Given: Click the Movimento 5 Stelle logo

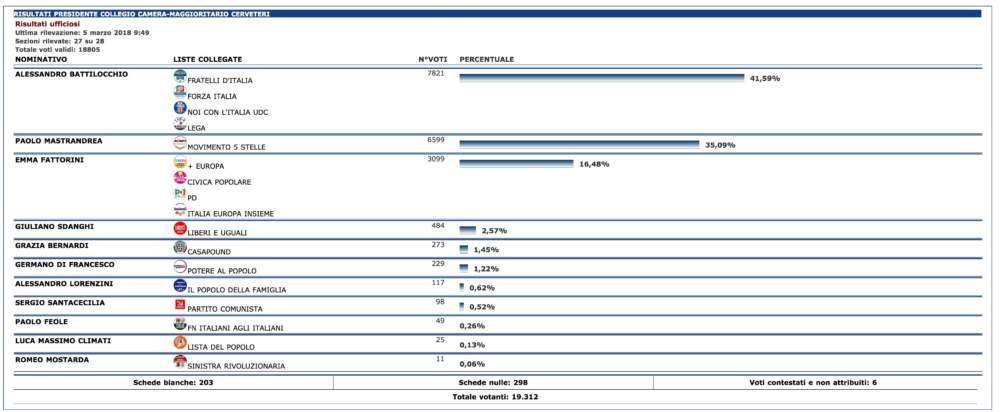Looking at the screenshot, I should tap(180, 144).
